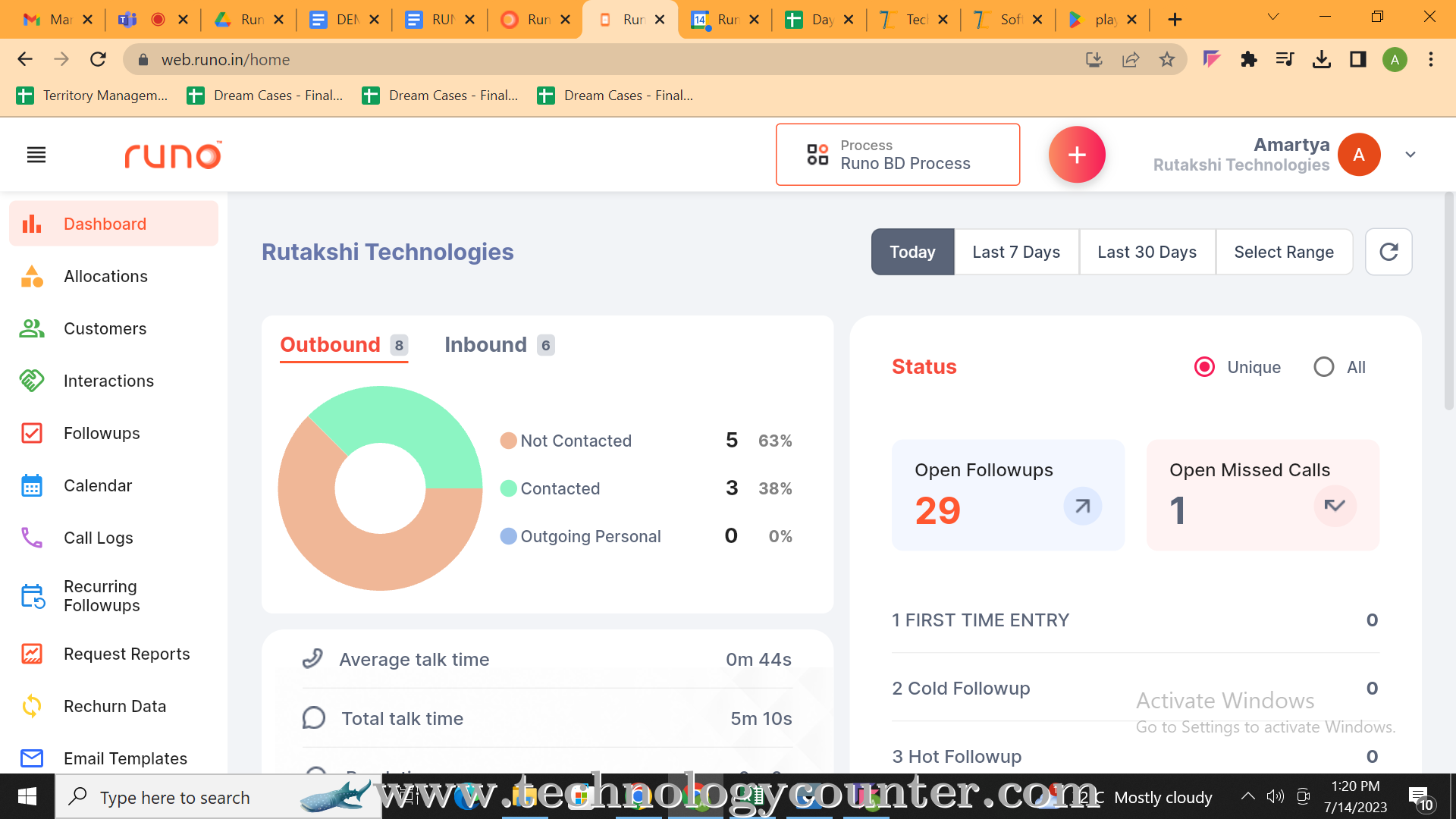The width and height of the screenshot is (1456, 819).
Task: Click the volume speaker tray icon
Action: 1276,796
